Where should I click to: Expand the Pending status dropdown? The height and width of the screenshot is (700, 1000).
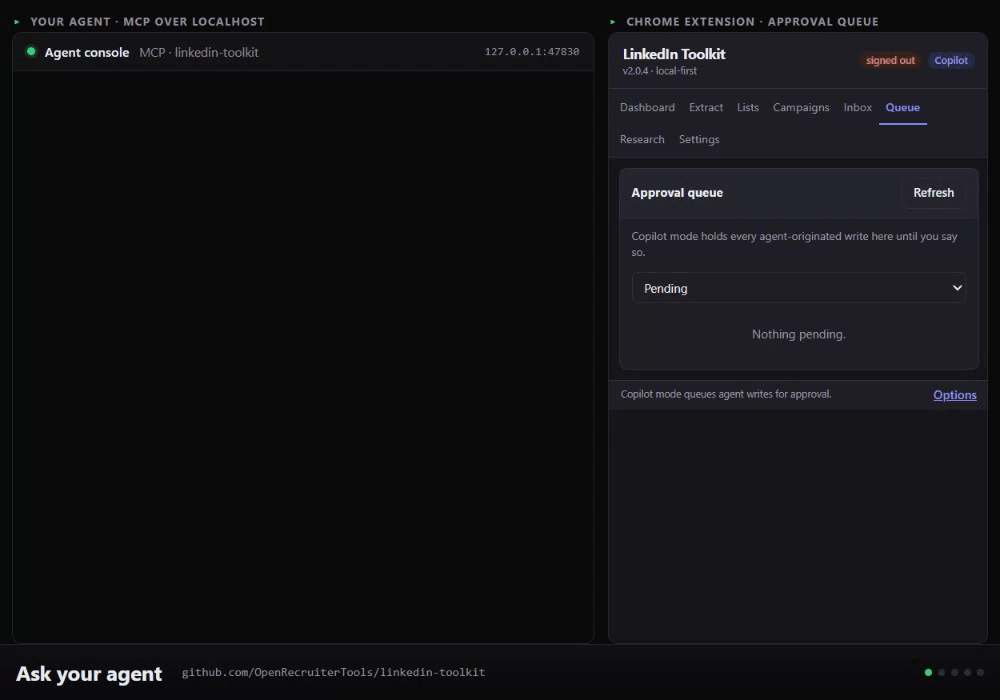(x=798, y=288)
